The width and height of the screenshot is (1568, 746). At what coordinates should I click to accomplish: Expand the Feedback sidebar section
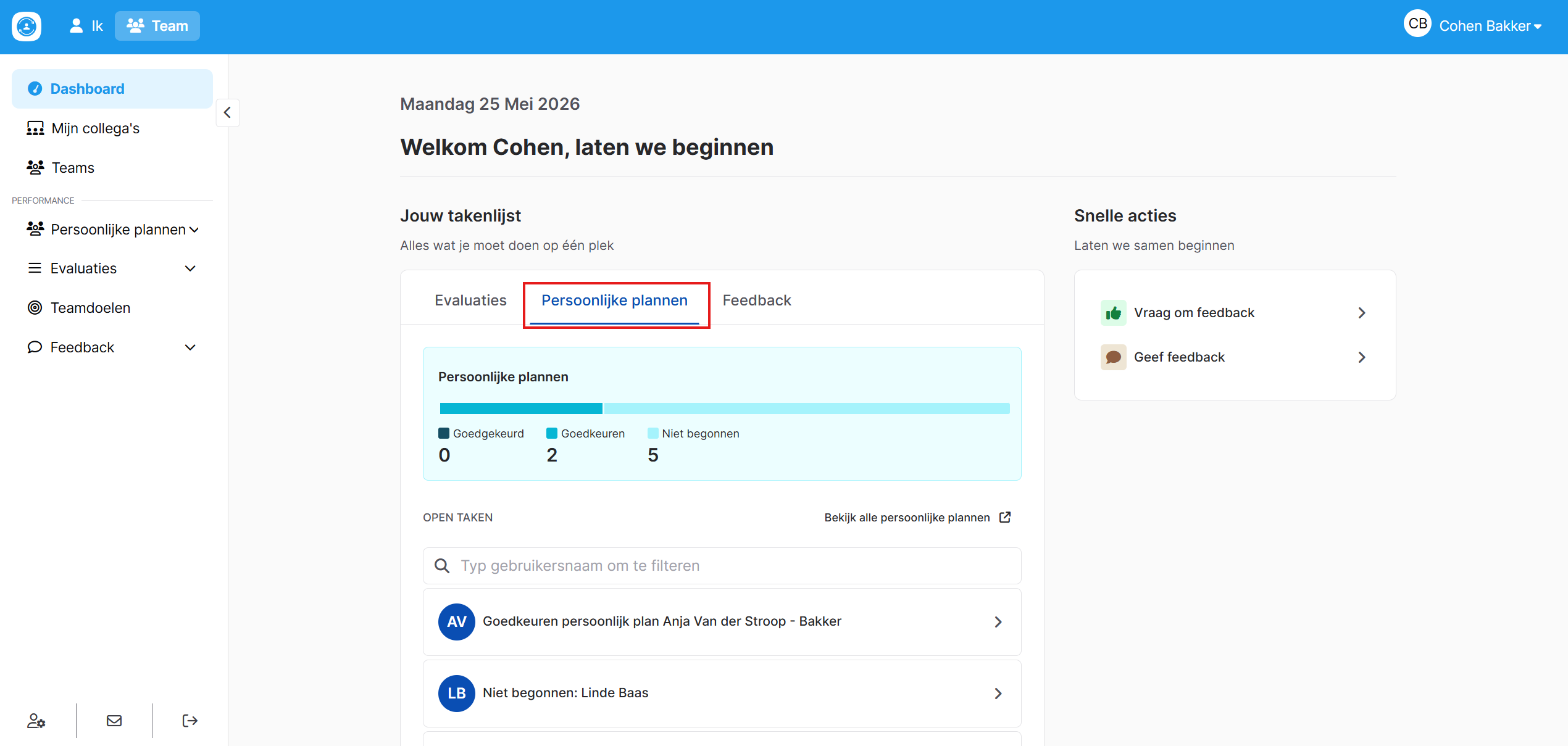[x=112, y=347]
